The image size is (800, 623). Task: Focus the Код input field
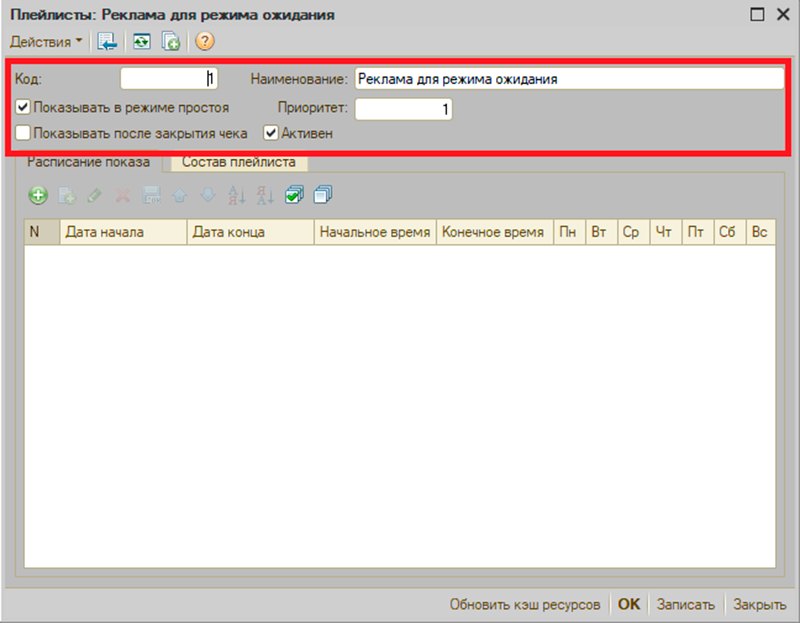tap(169, 79)
